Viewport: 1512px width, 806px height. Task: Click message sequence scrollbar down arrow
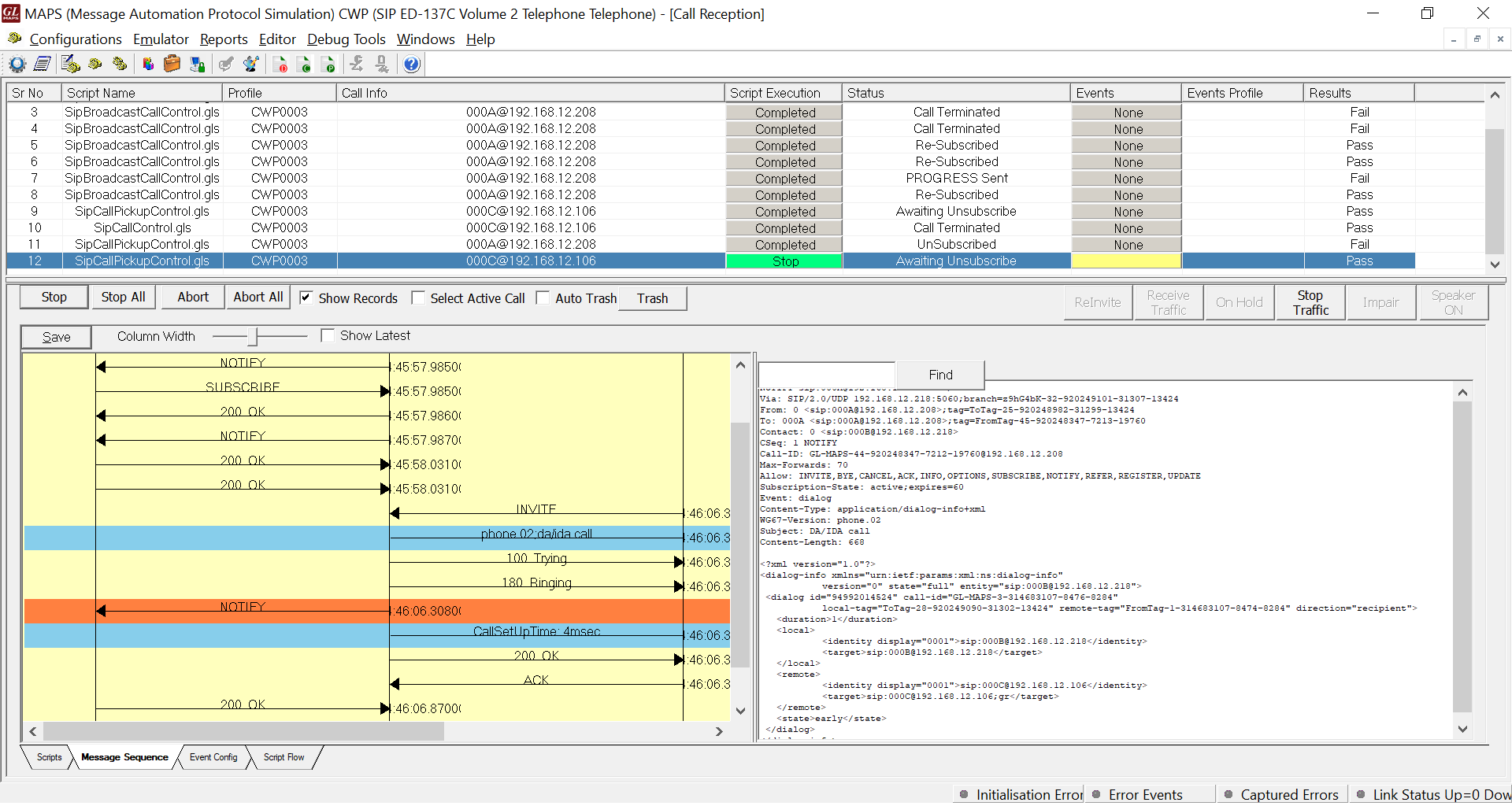[x=740, y=711]
